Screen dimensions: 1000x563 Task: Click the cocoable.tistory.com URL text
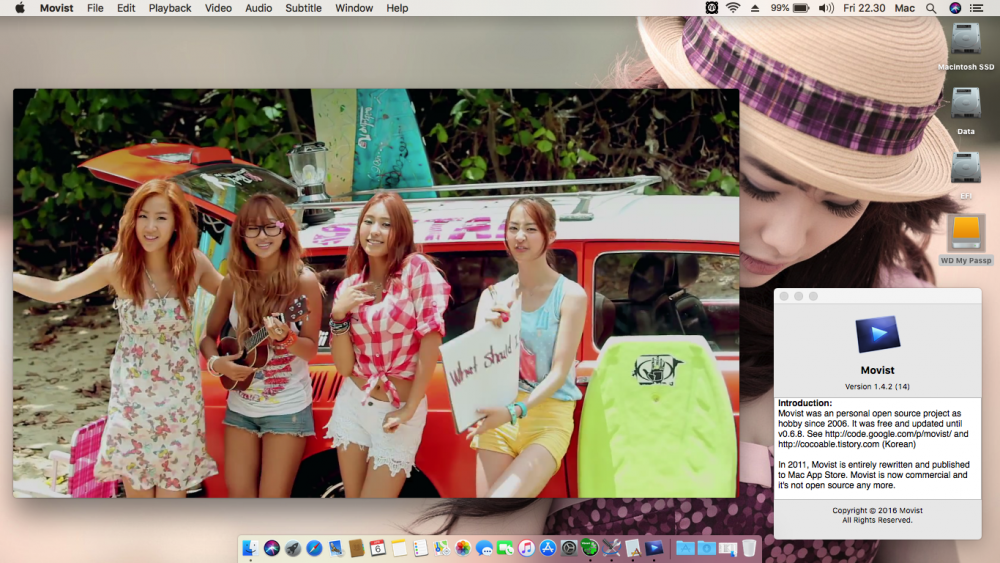click(828, 444)
